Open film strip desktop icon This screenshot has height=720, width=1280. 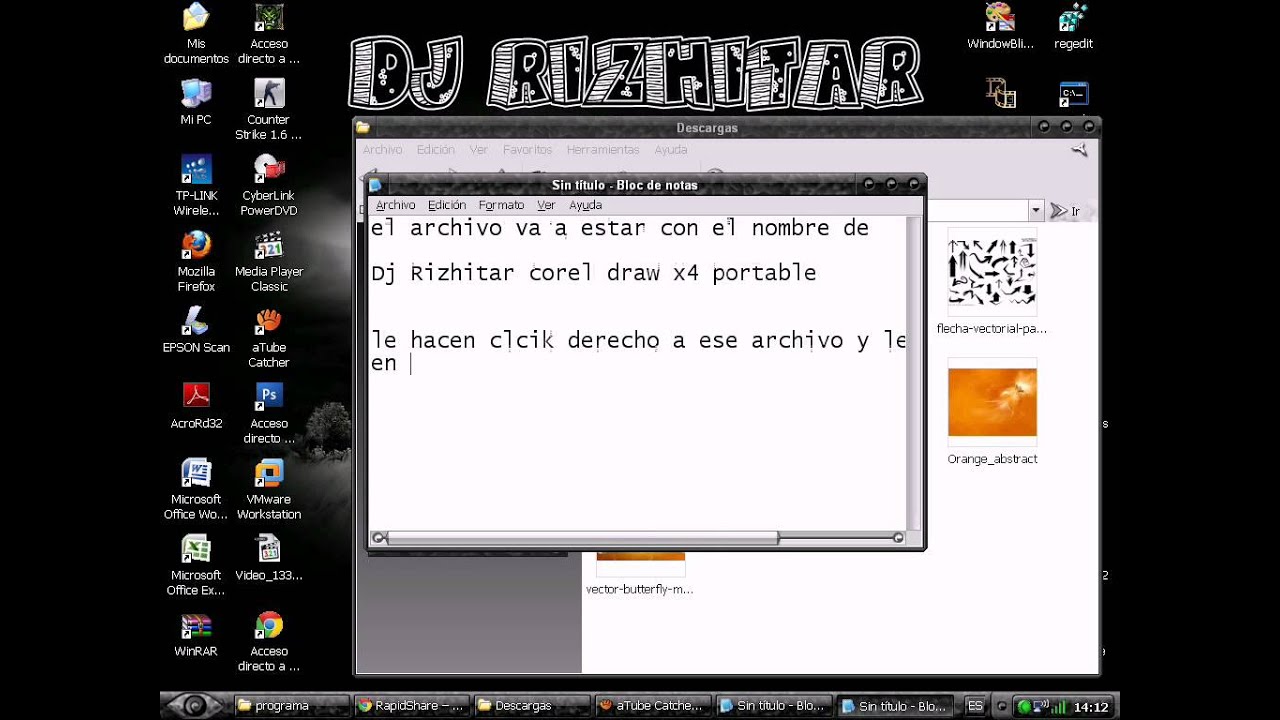[1000, 95]
